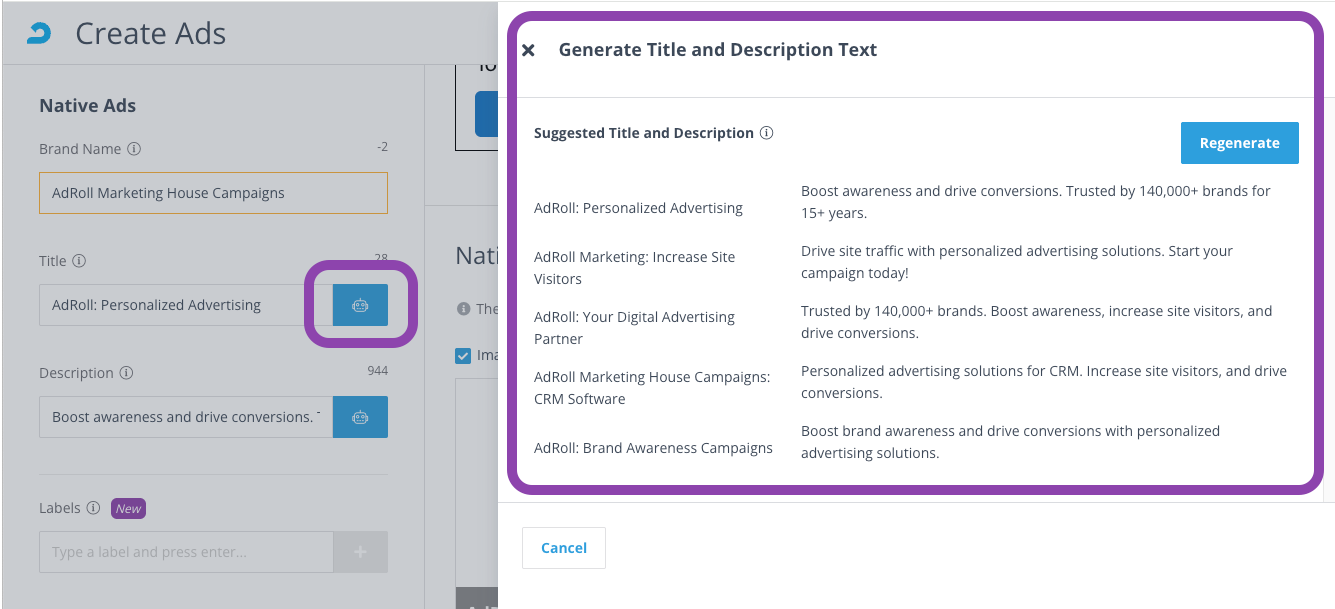
Task: Click the info icon next to Description
Action: [x=126, y=373]
